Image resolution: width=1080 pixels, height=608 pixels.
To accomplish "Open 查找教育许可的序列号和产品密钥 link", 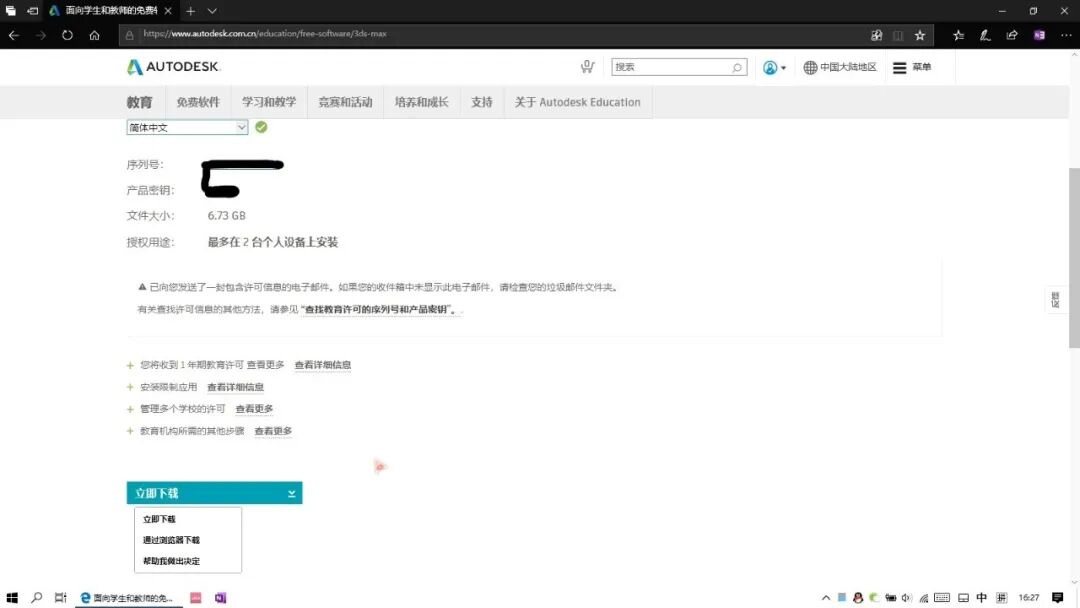I will [x=380, y=310].
